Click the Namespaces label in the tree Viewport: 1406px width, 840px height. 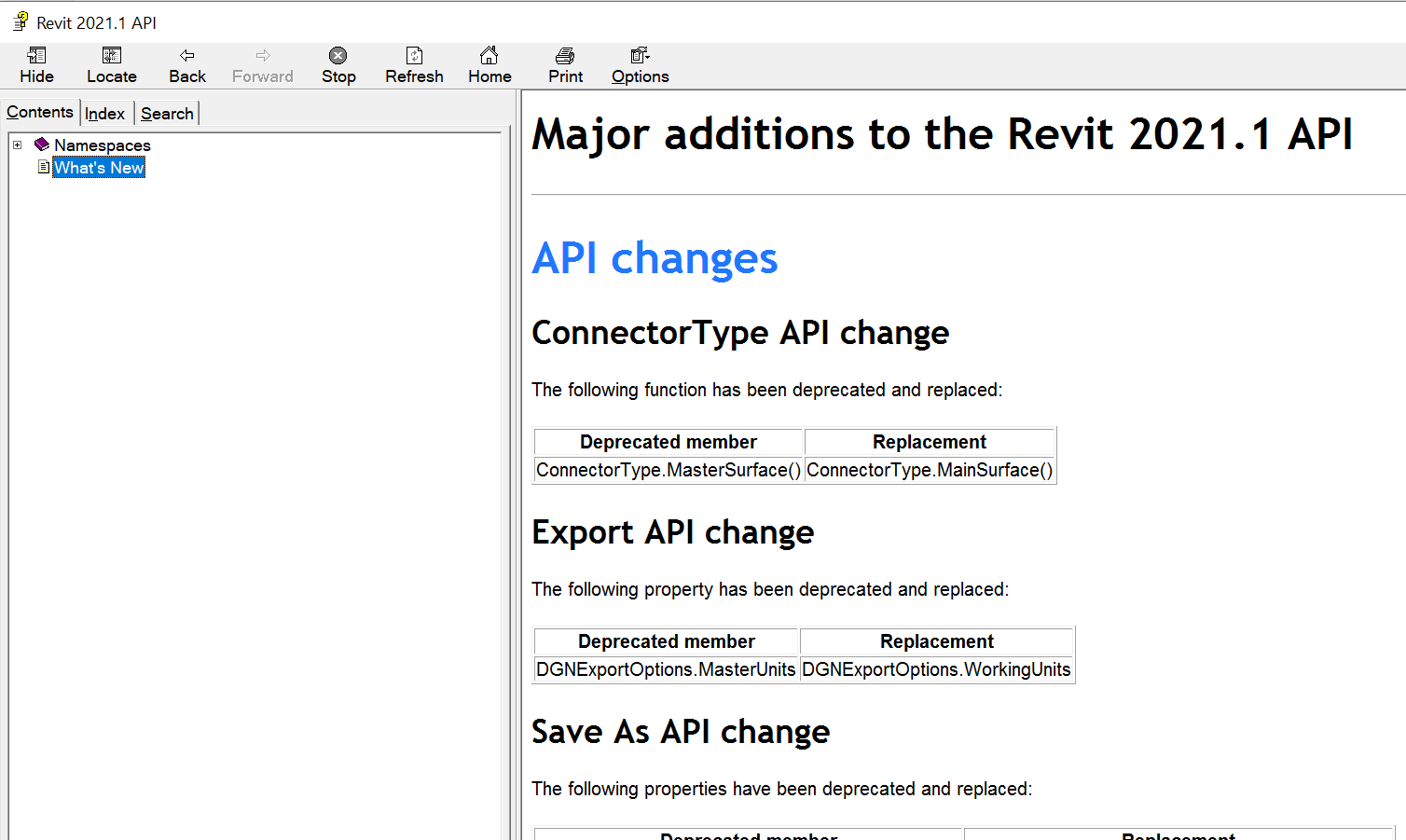(x=102, y=145)
